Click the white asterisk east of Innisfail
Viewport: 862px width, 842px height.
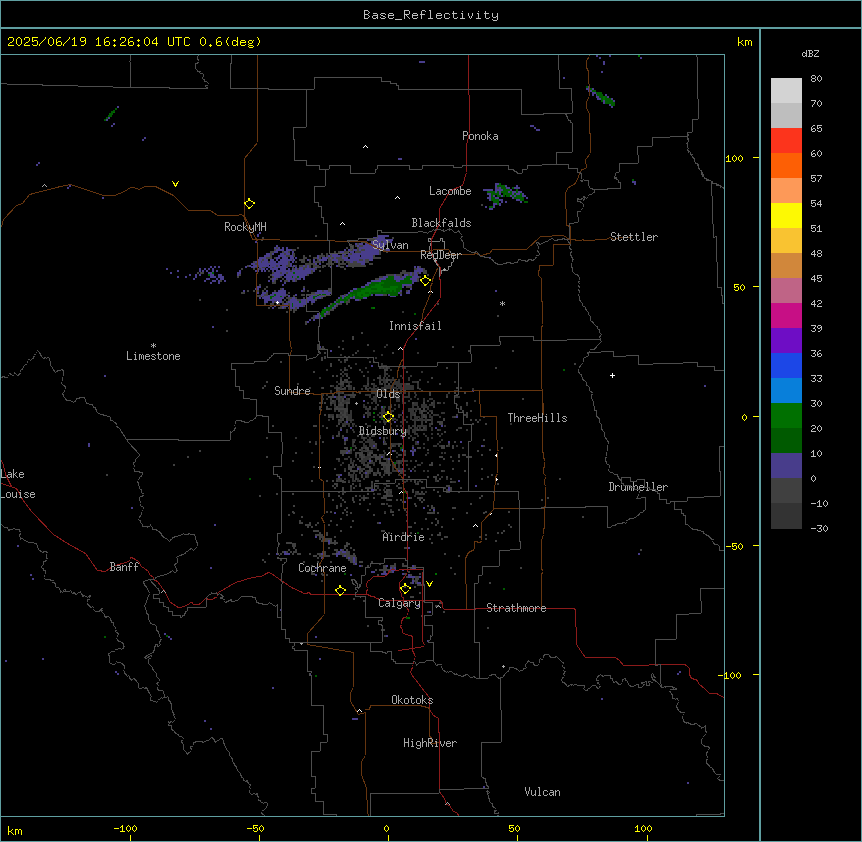502,303
